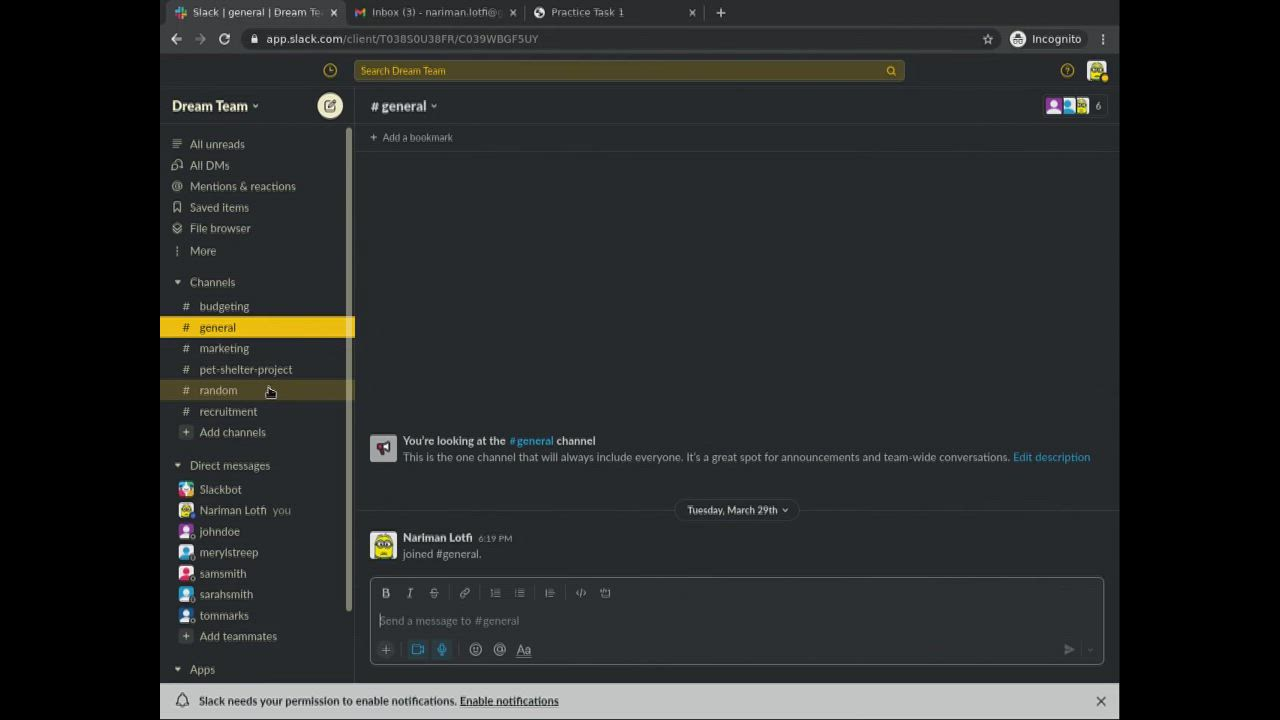1280x720 pixels.
Task: Collapse the Direct messages section
Action: (177, 465)
